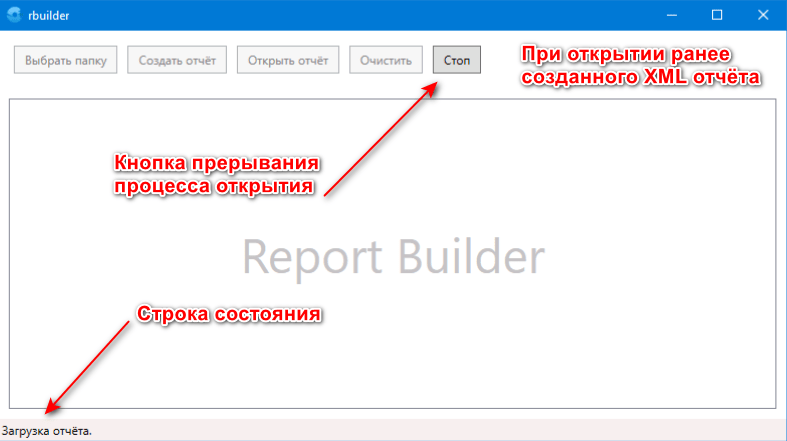The width and height of the screenshot is (787, 441).
Task: Click the При открытии ранее созданного annotation text
Action: click(x=639, y=65)
